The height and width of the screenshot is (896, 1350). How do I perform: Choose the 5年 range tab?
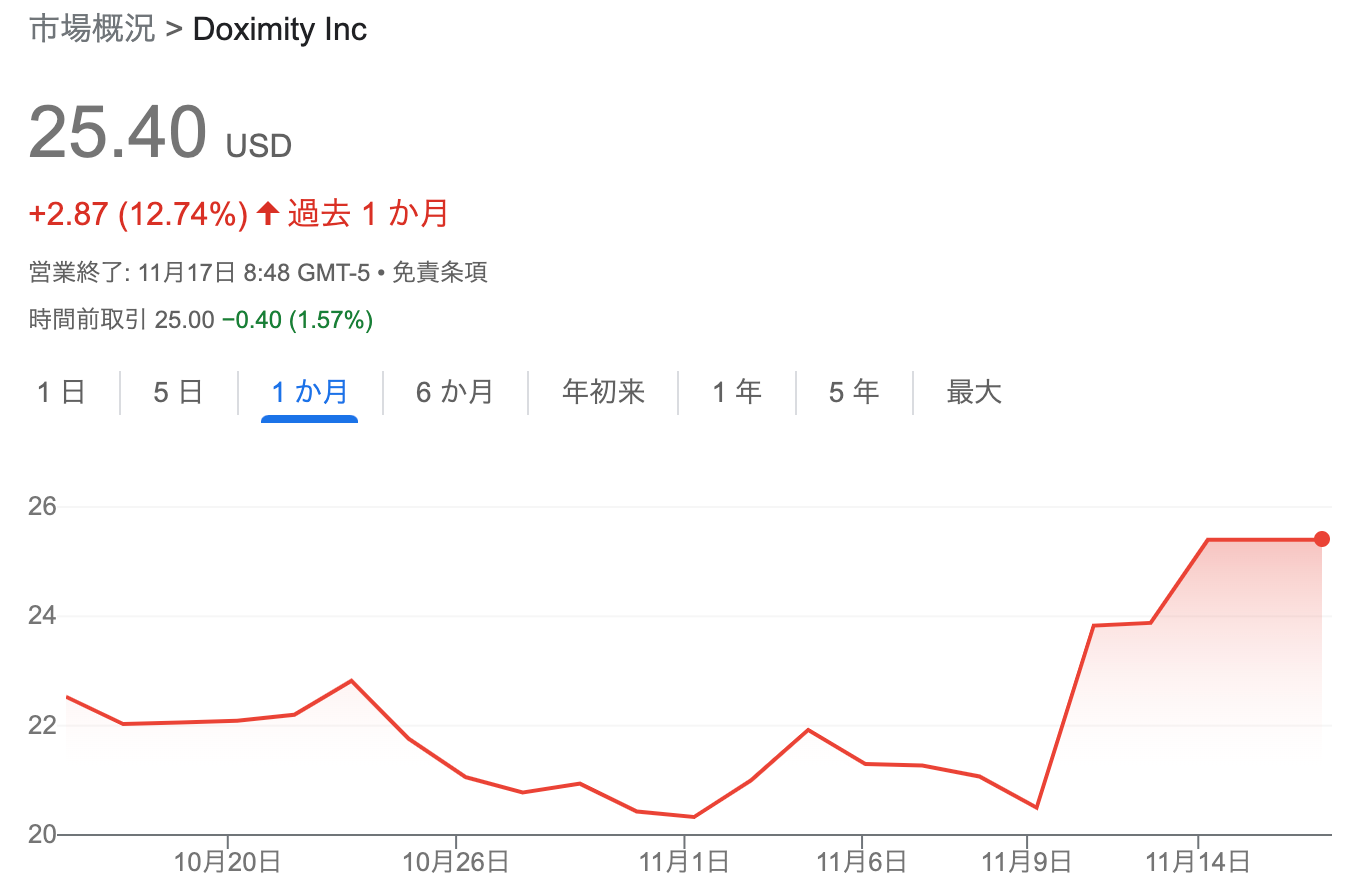pos(854,392)
